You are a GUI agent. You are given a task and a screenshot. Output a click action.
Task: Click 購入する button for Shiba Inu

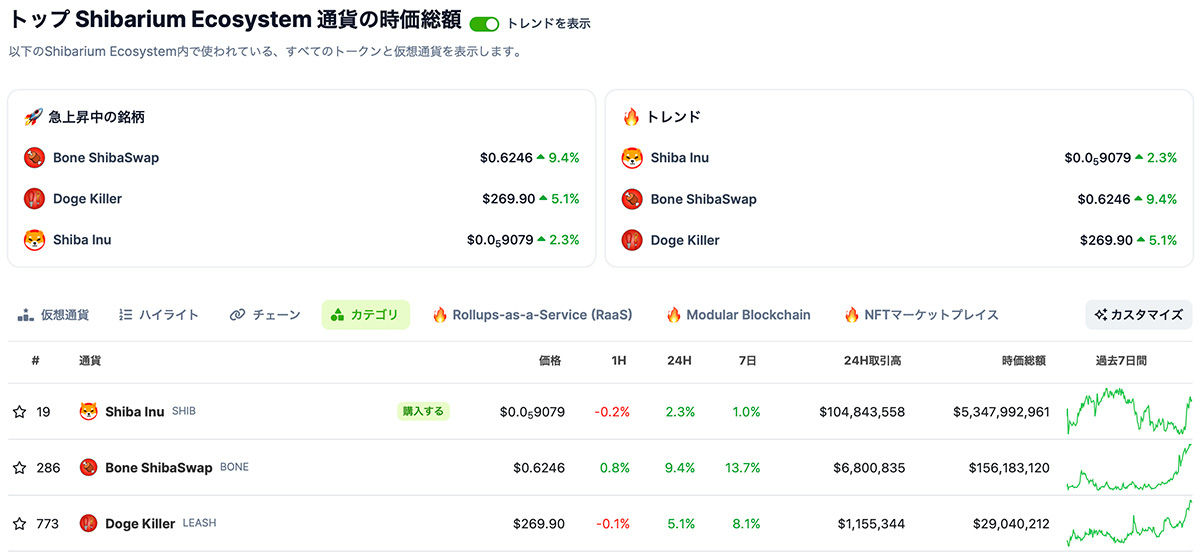click(x=423, y=411)
